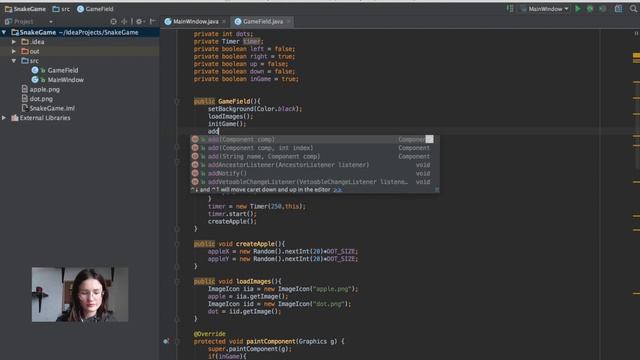This screenshot has width=640, height=360.
Task: Collapse the SnakeGame project root node
Action: click(4, 32)
